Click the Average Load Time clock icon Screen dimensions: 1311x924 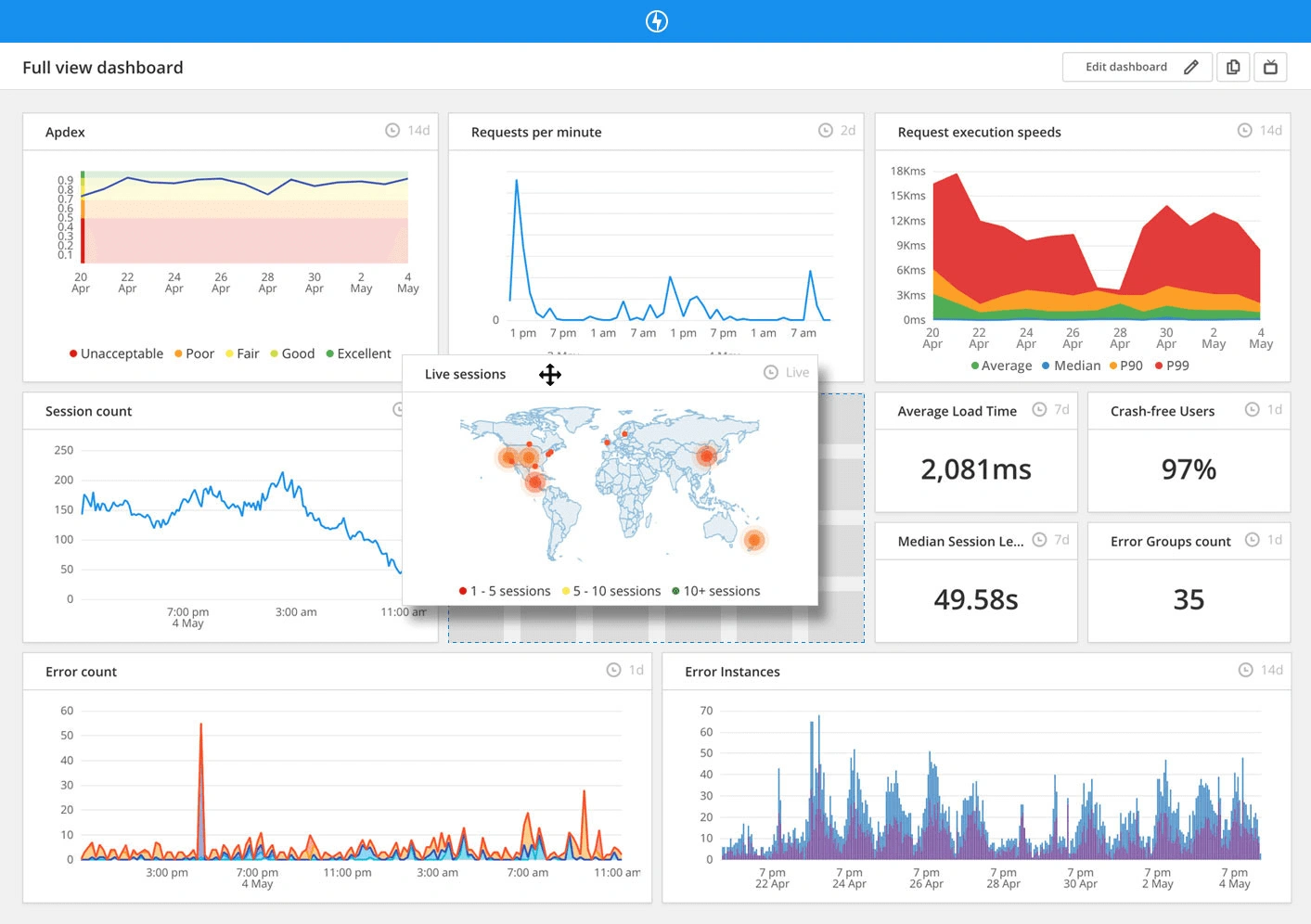click(x=1040, y=410)
